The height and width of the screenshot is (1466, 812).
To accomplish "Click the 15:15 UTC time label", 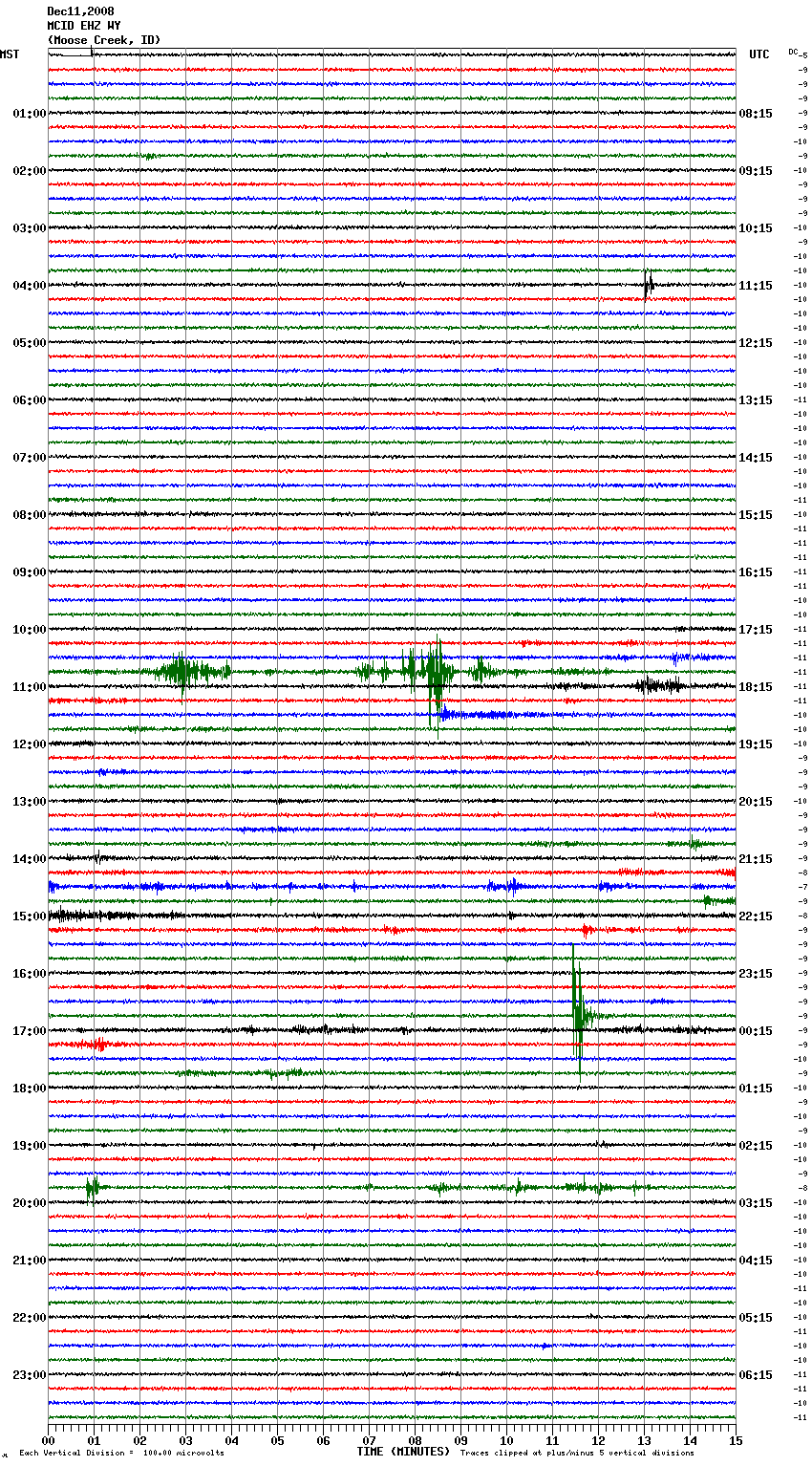I will [x=756, y=515].
